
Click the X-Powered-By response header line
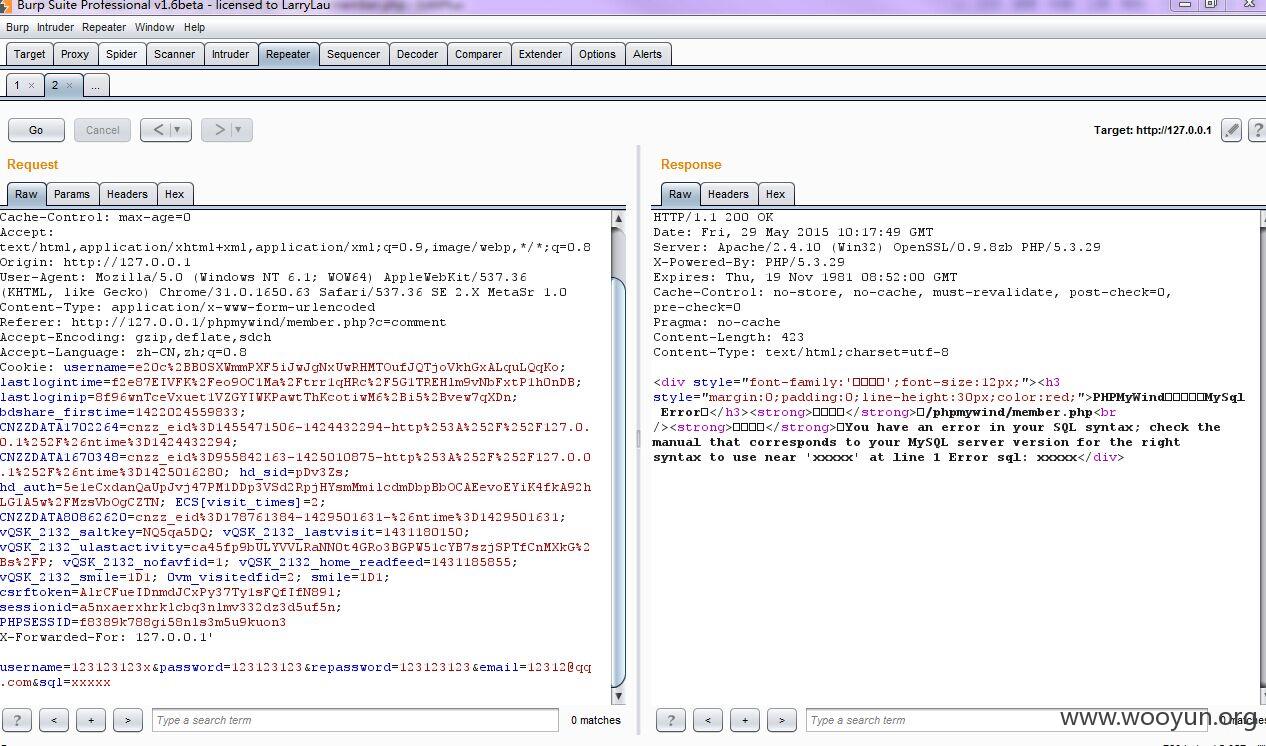click(749, 262)
